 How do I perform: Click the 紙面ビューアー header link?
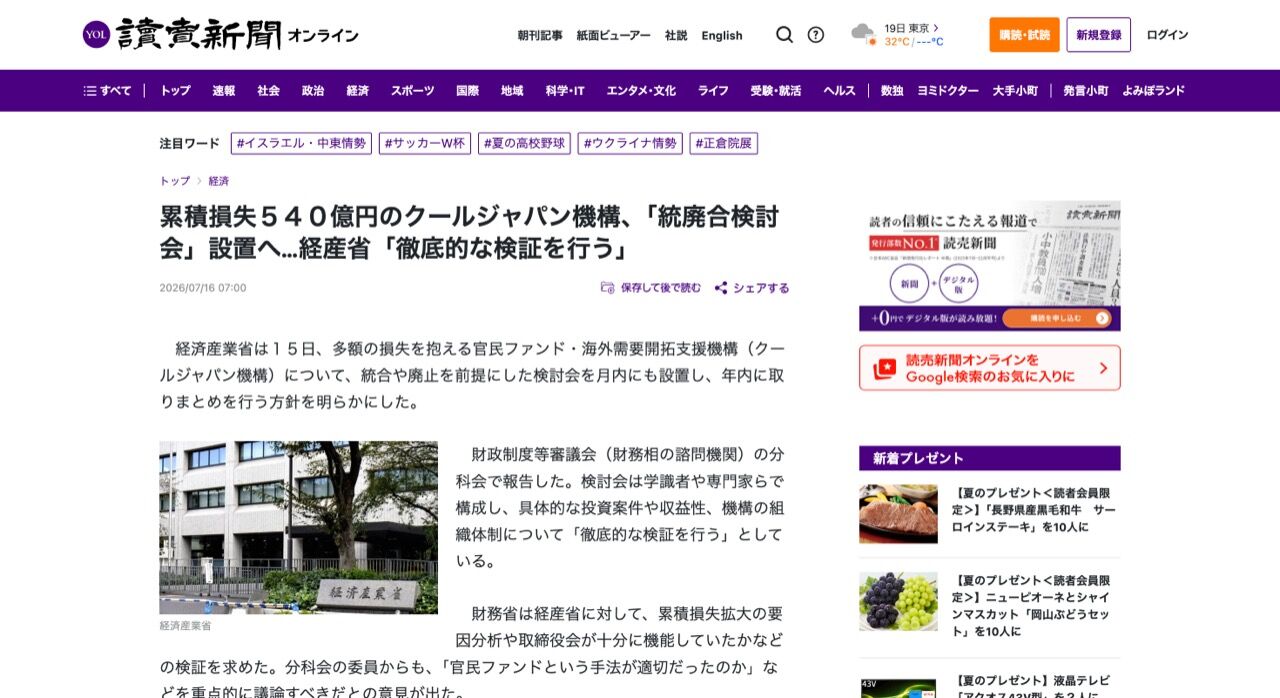[x=613, y=35]
